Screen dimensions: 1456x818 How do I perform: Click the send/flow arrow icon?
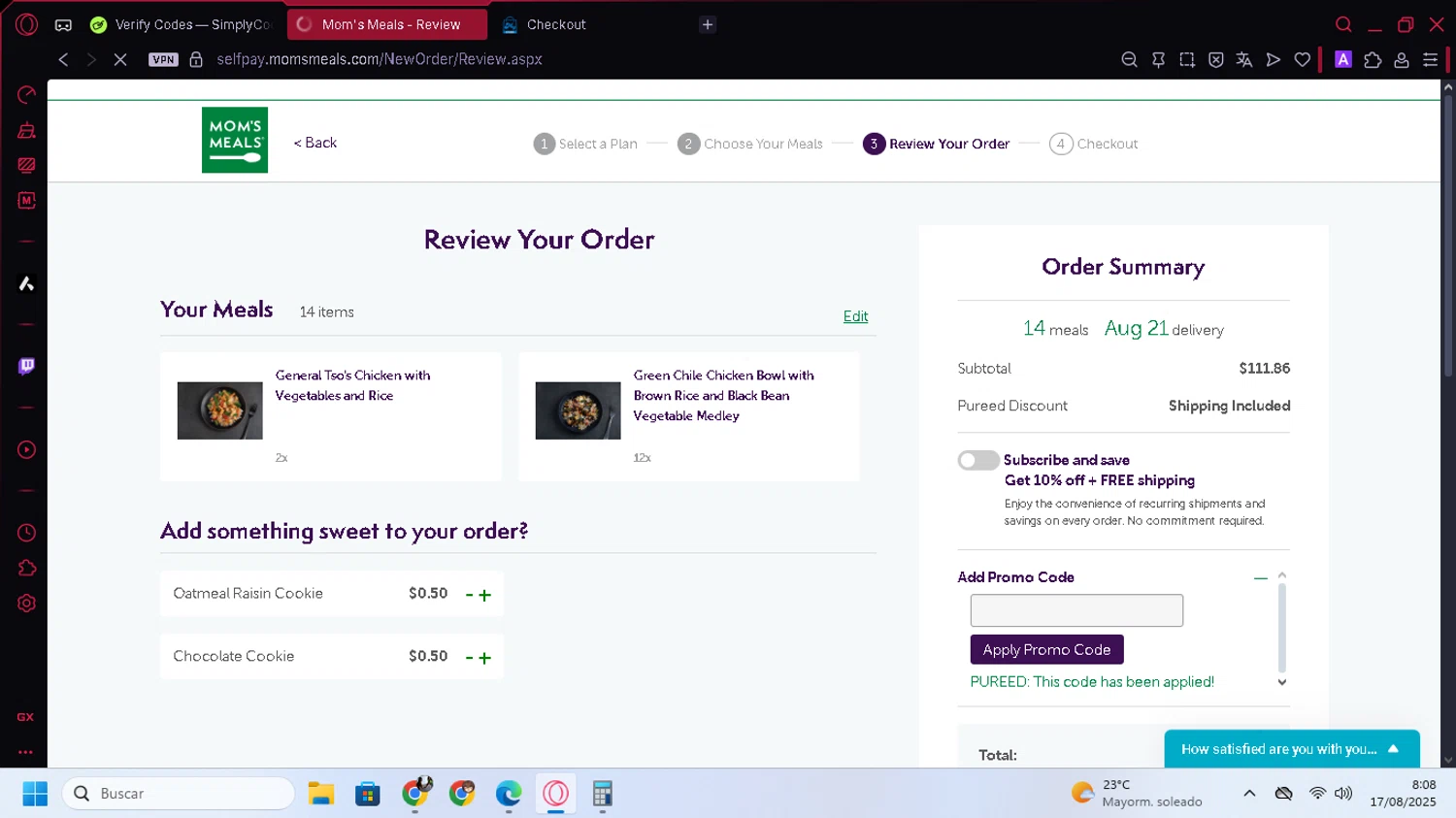pyautogui.click(x=1274, y=59)
